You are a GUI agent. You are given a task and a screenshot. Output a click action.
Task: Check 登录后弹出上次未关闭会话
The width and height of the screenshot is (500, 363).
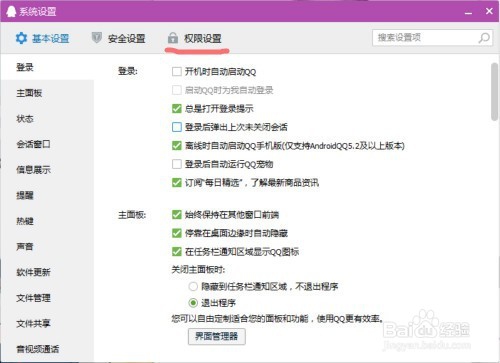(177, 127)
